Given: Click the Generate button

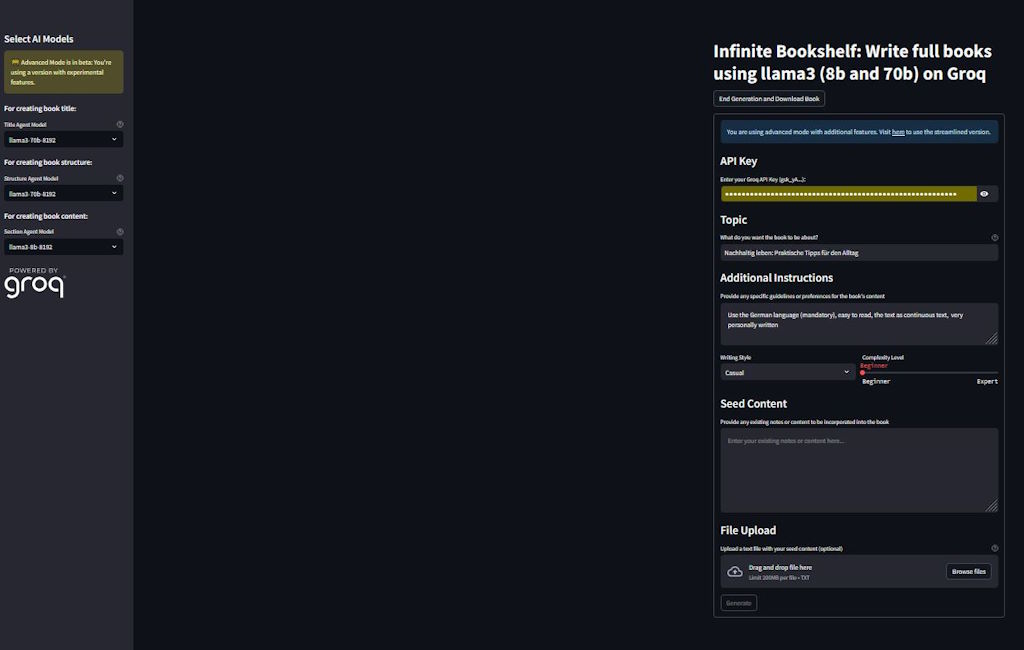Looking at the screenshot, I should pos(739,603).
